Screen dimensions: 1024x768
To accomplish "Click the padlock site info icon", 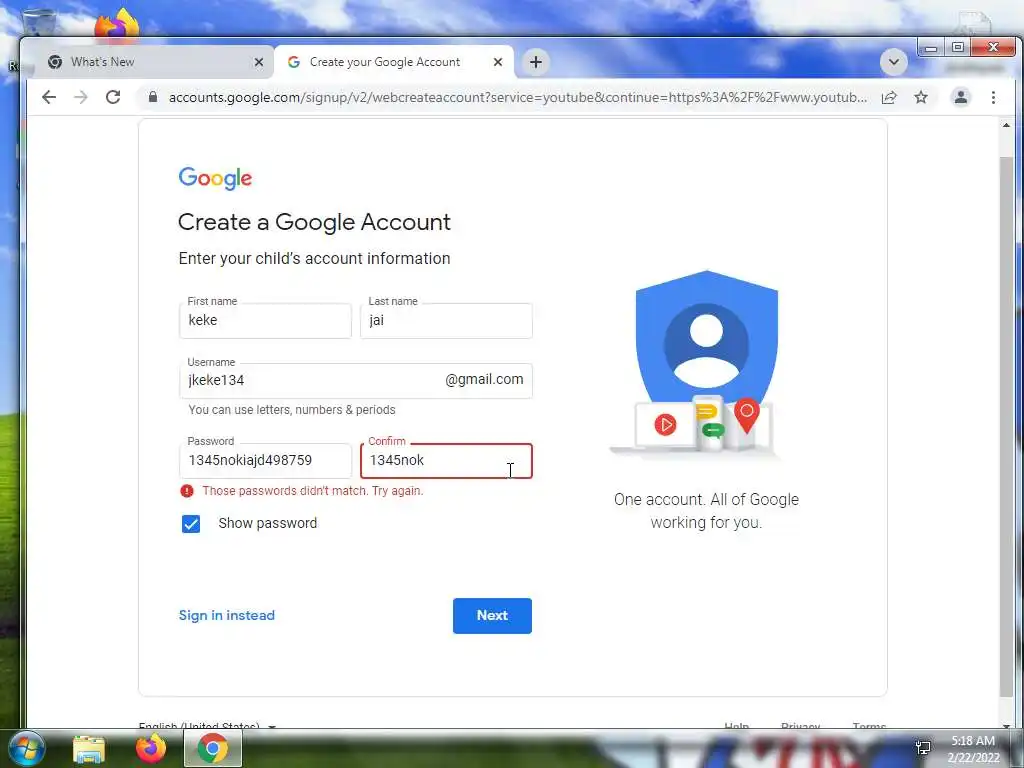I will coord(153,97).
